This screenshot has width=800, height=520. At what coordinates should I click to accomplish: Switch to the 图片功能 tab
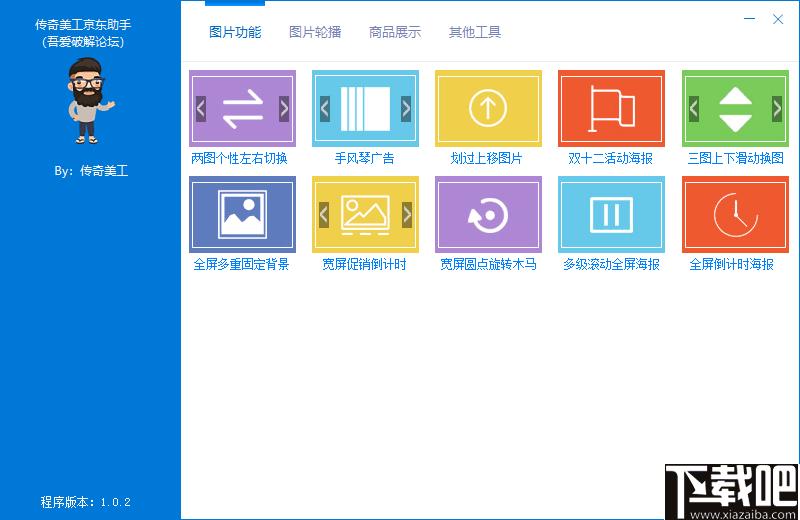coord(235,32)
